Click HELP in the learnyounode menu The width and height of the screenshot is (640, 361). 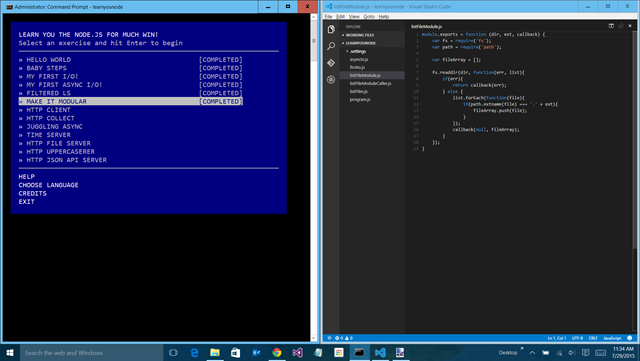pos(27,177)
